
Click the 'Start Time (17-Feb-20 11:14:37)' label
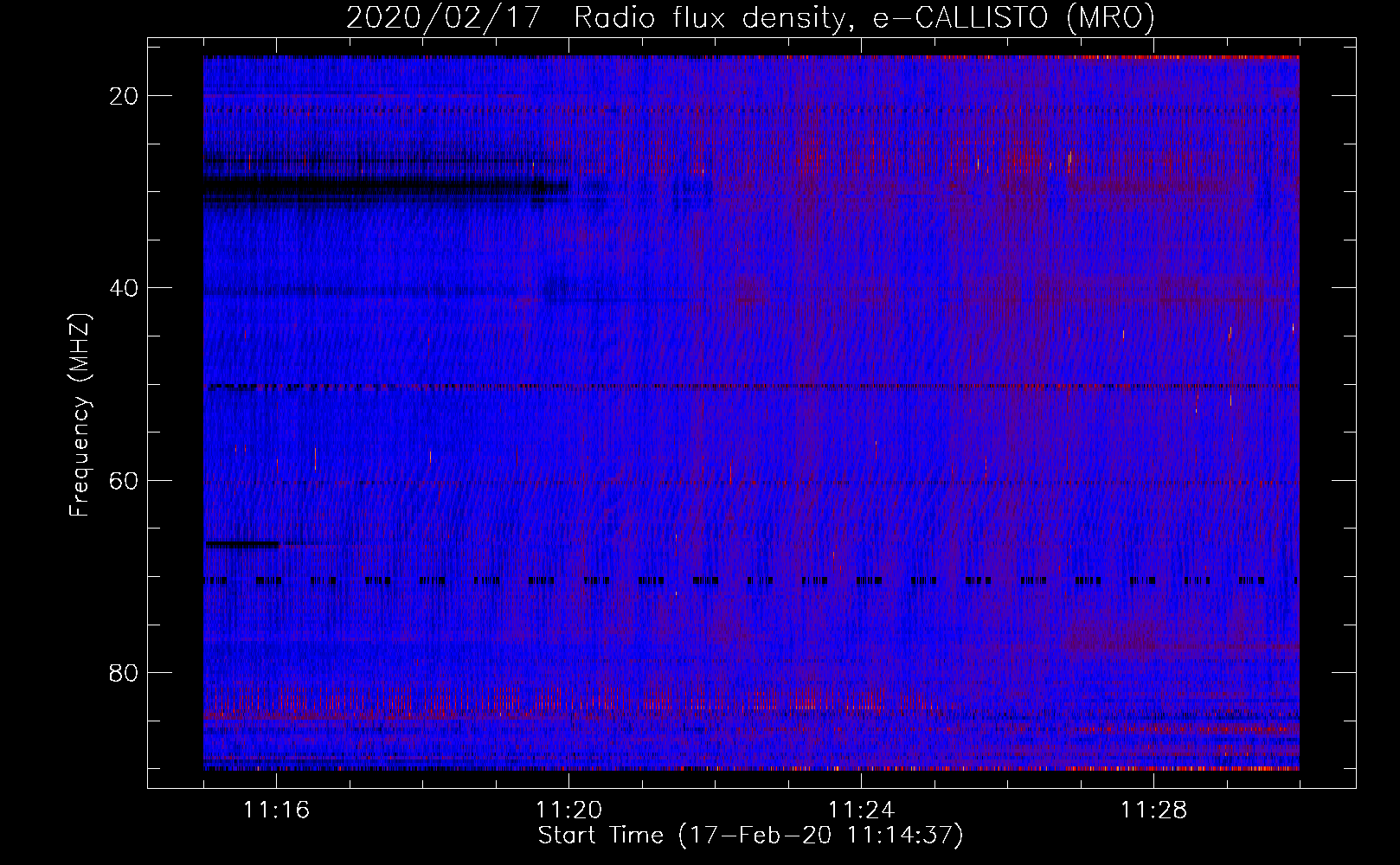(750, 836)
